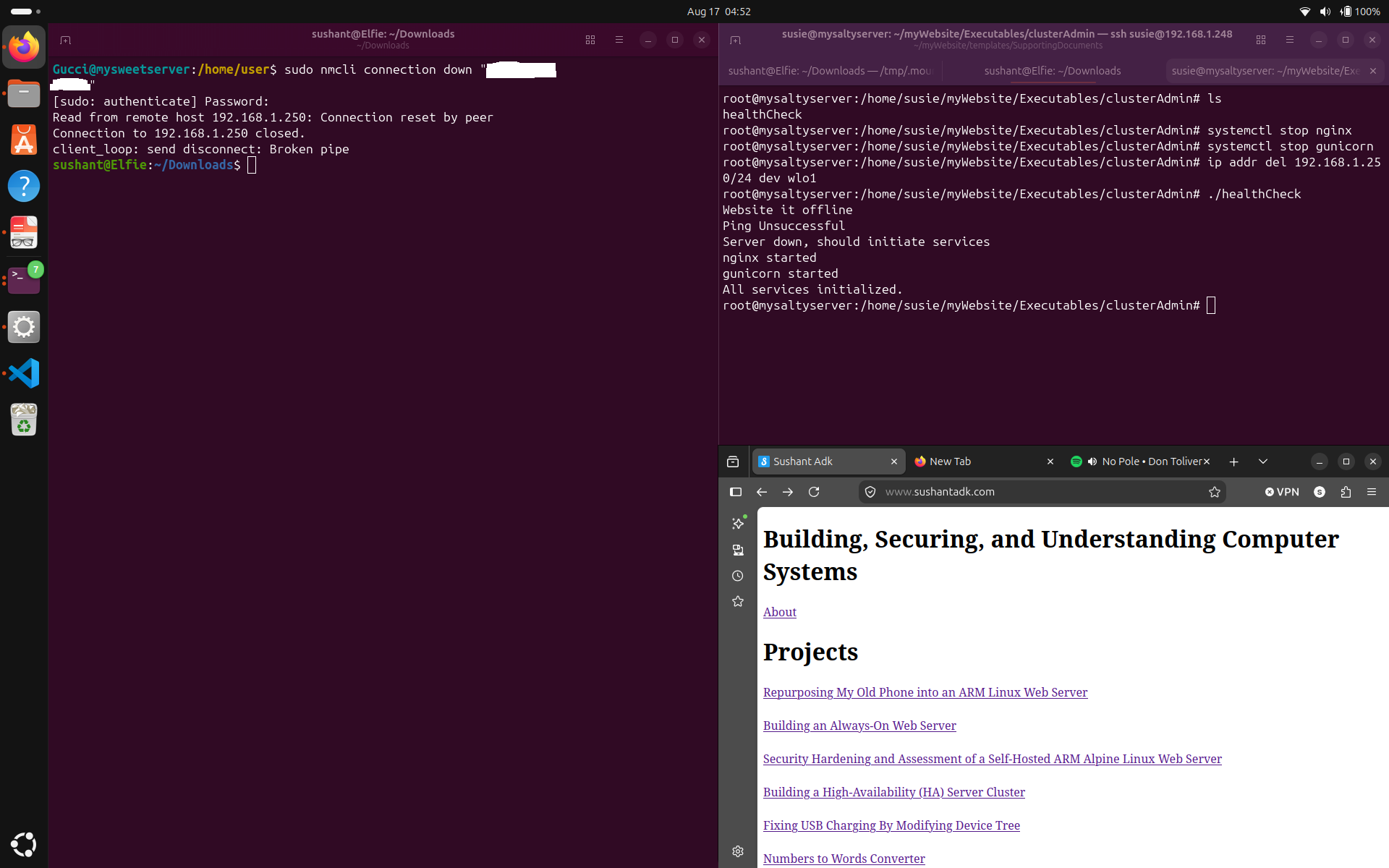The image size is (1389, 868).
Task: Open Building an Always-On Web Server link
Action: [x=859, y=726]
